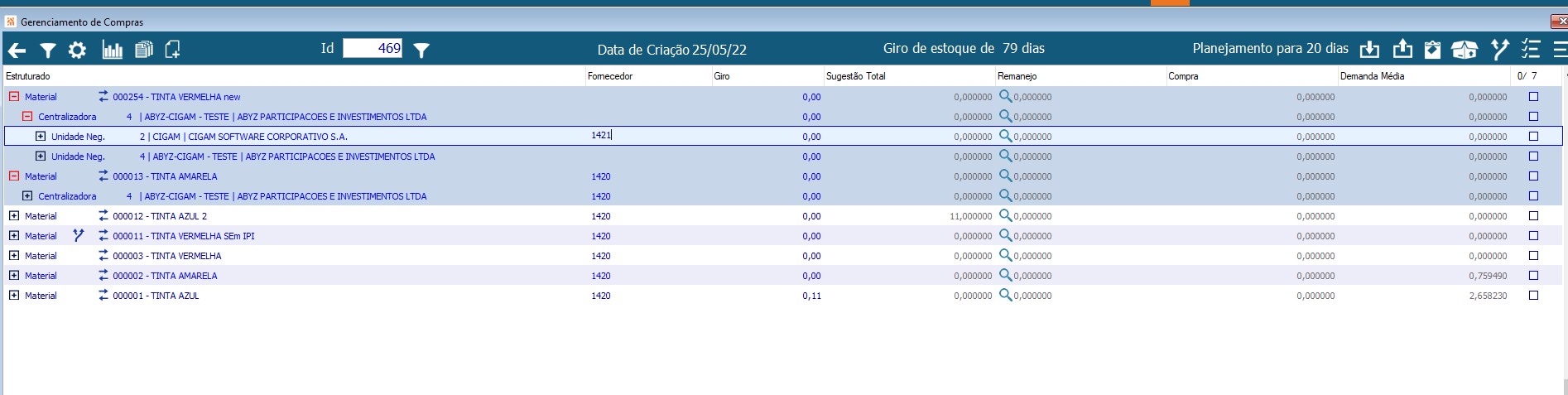Click Giro value 0,11 for TINTA AZUL

811,296
